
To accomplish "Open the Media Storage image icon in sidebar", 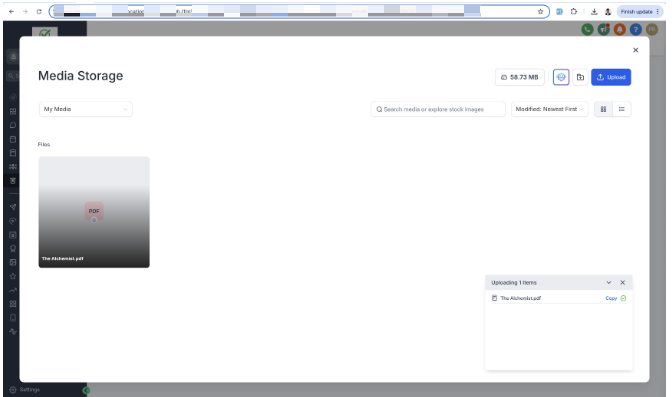I will [x=13, y=262].
